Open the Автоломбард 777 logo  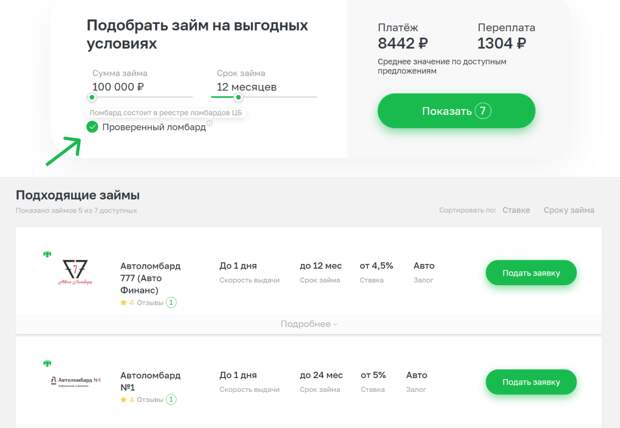pos(75,272)
